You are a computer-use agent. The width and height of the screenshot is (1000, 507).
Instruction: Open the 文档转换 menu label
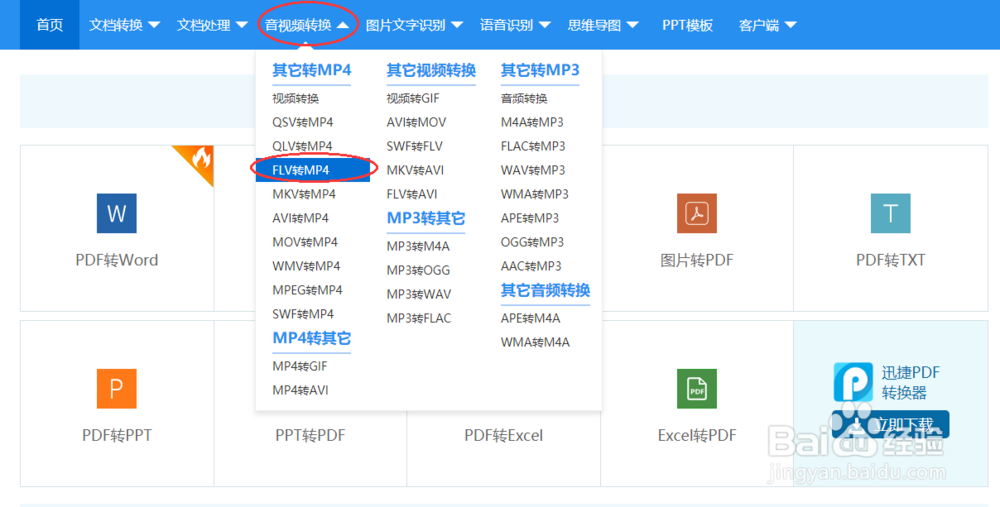(x=116, y=26)
